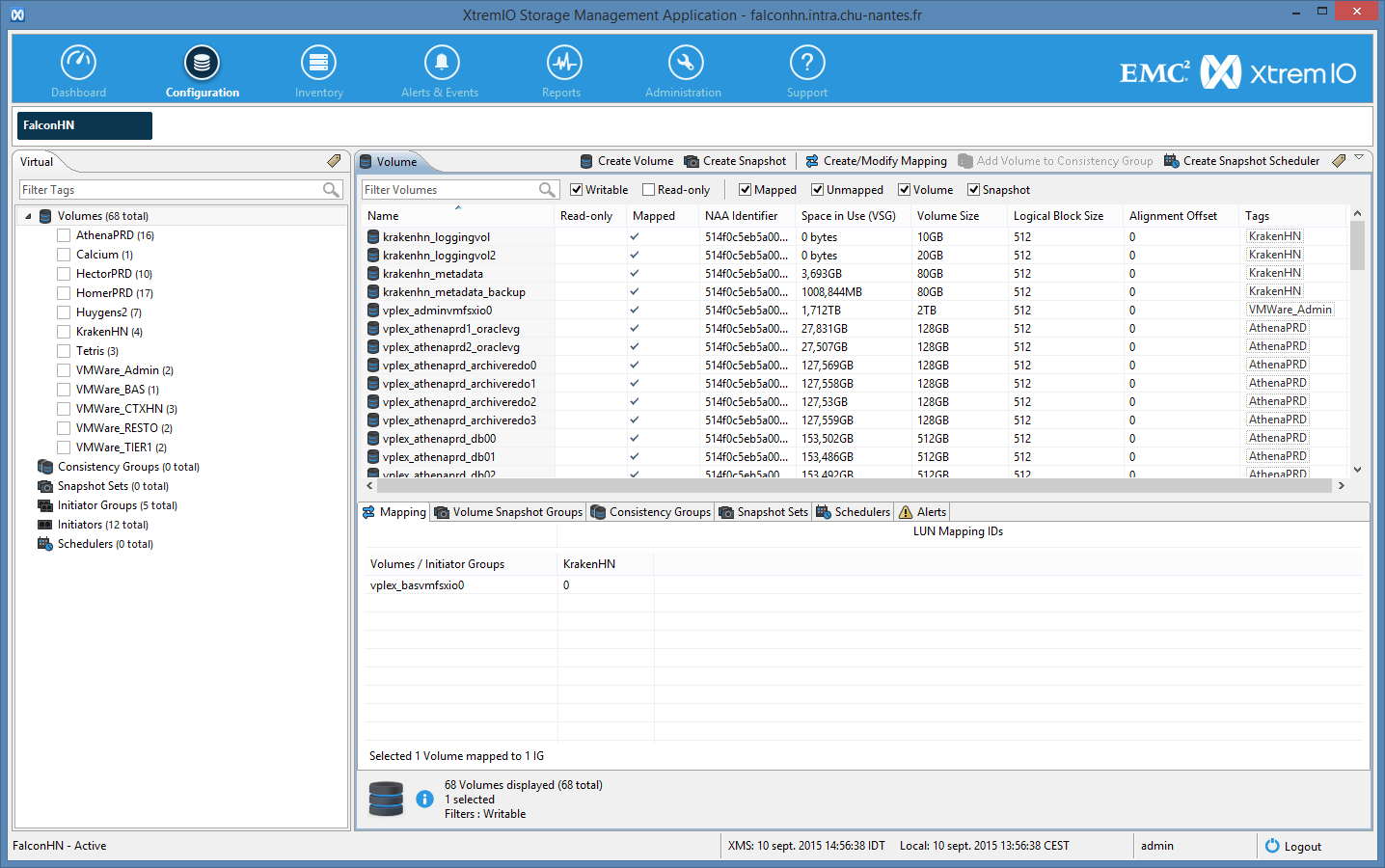The height and width of the screenshot is (868, 1385).
Task: Sort the table by the Name column header
Action: pos(384,216)
